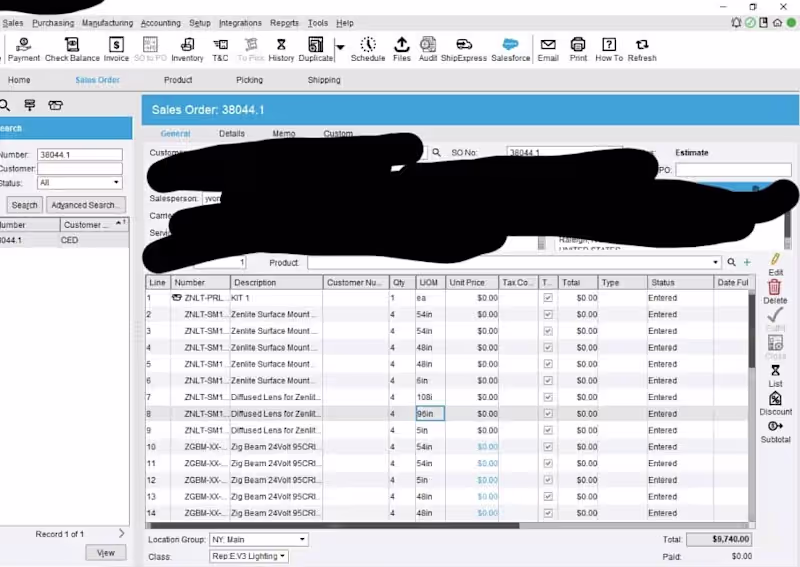Toggle taxable checkbox for line 8
Image resolution: width=800 pixels, height=567 pixels.
548,414
